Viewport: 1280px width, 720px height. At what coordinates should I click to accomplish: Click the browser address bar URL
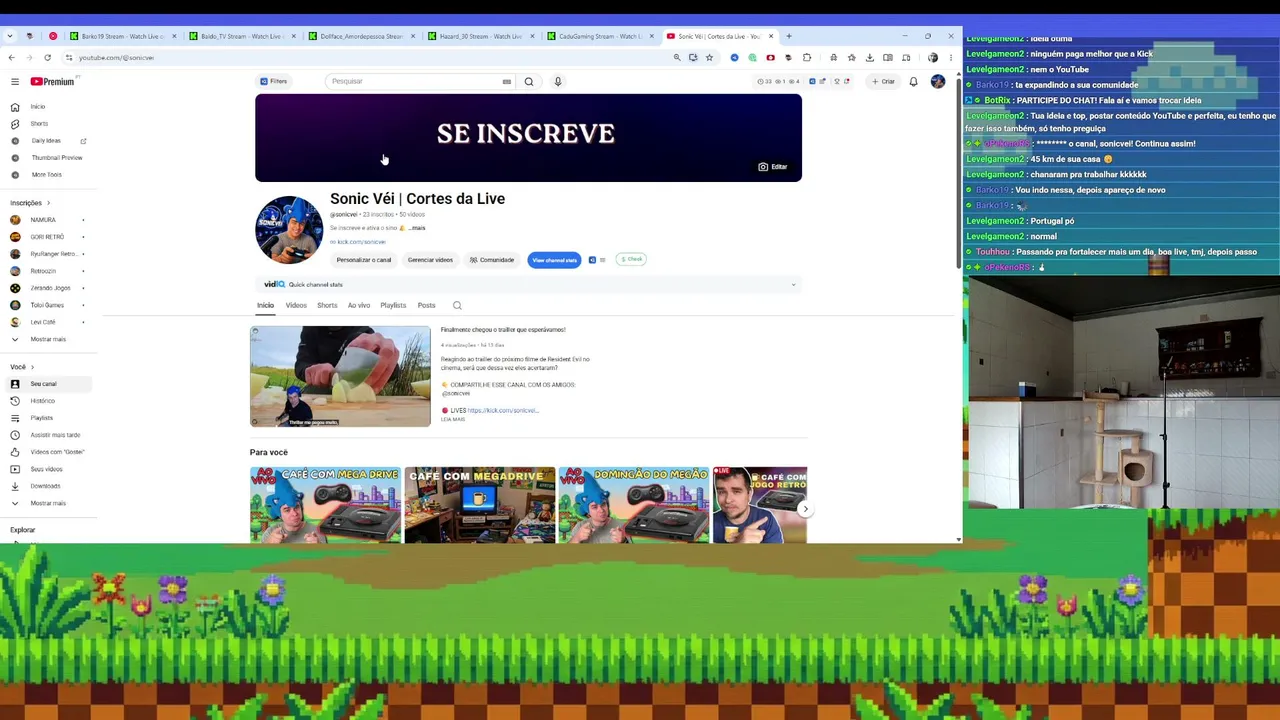tap(117, 58)
